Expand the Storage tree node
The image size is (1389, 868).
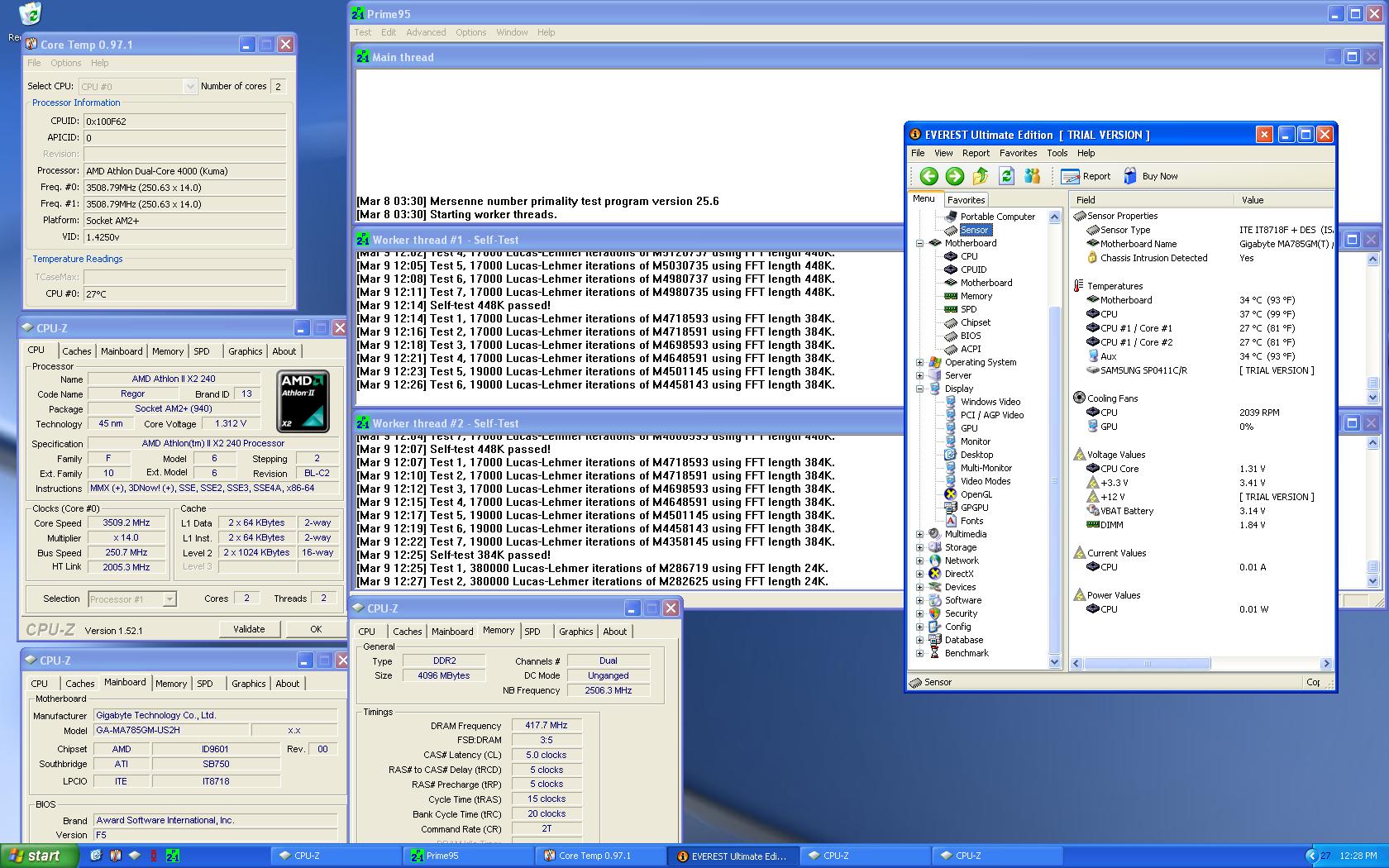point(919,547)
